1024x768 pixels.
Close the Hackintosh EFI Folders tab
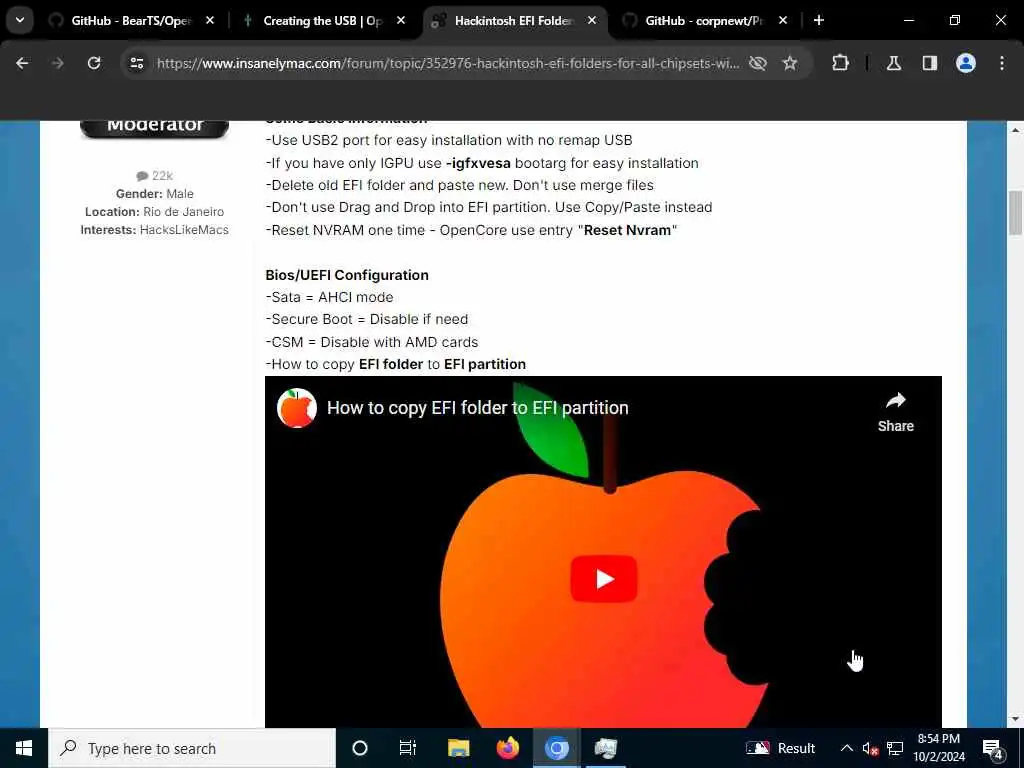[x=592, y=21]
